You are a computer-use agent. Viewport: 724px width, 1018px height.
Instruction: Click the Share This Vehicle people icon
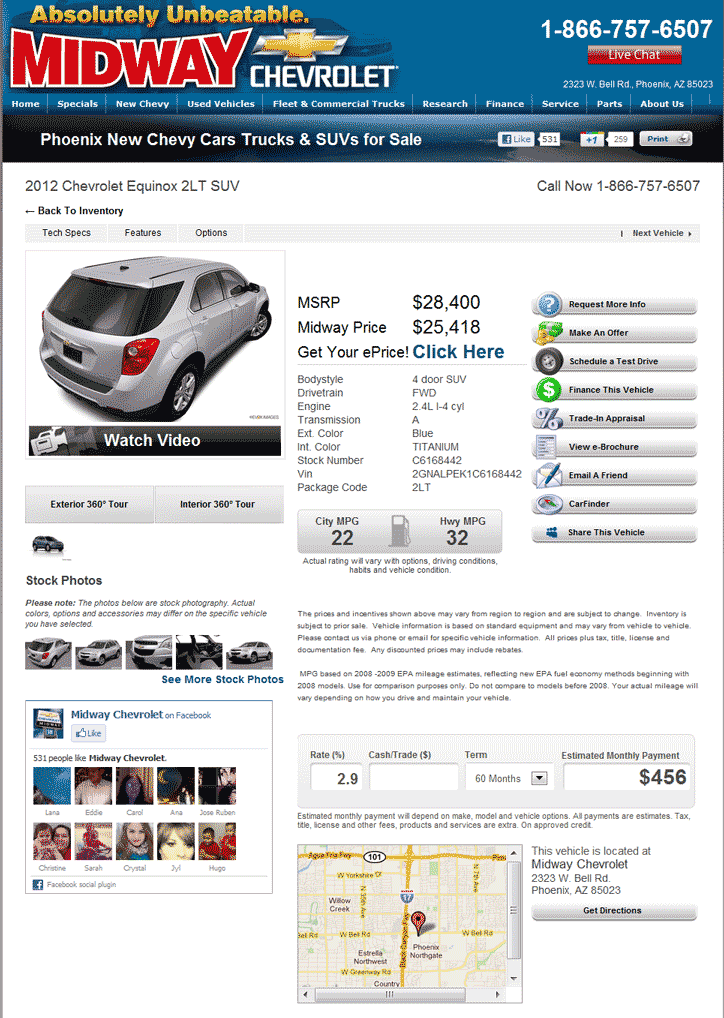point(551,532)
